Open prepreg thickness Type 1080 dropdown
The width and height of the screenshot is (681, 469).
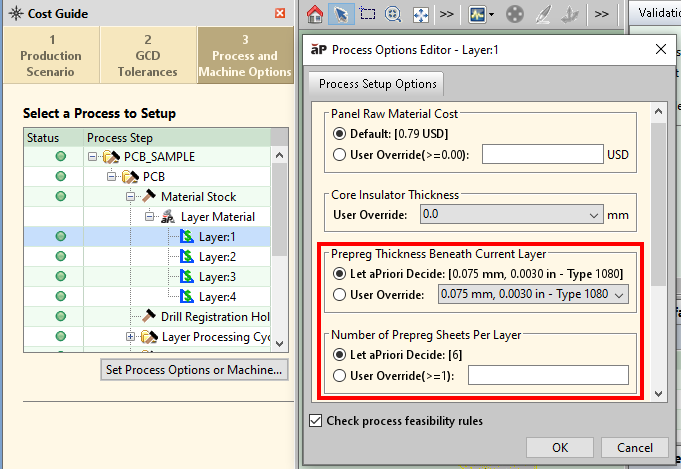[619, 294]
